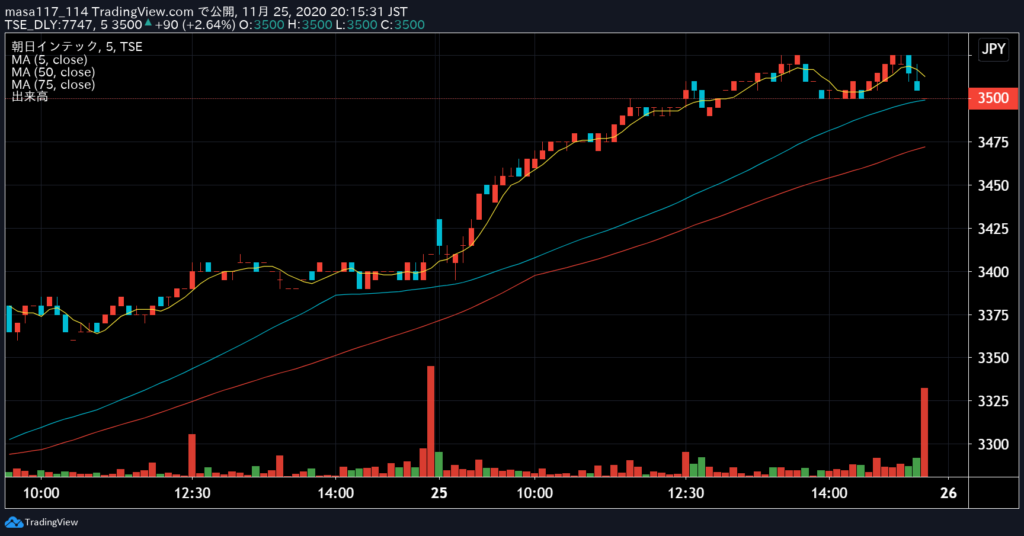Screen dimensions: 1024x536
Task: Click the red 3500 current price label
Action: click(x=993, y=98)
